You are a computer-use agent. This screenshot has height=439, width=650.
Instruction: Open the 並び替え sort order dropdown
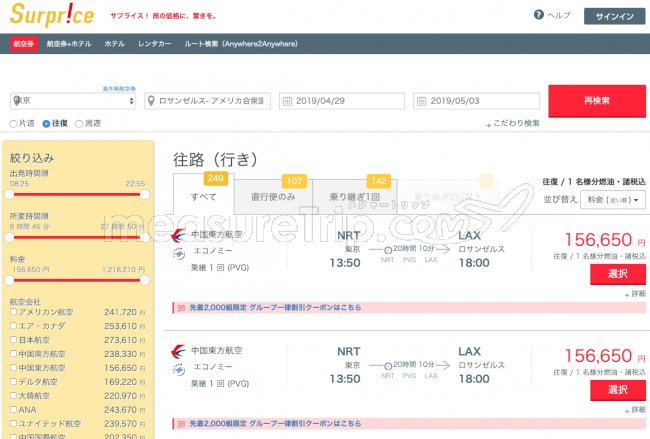[x=613, y=200]
